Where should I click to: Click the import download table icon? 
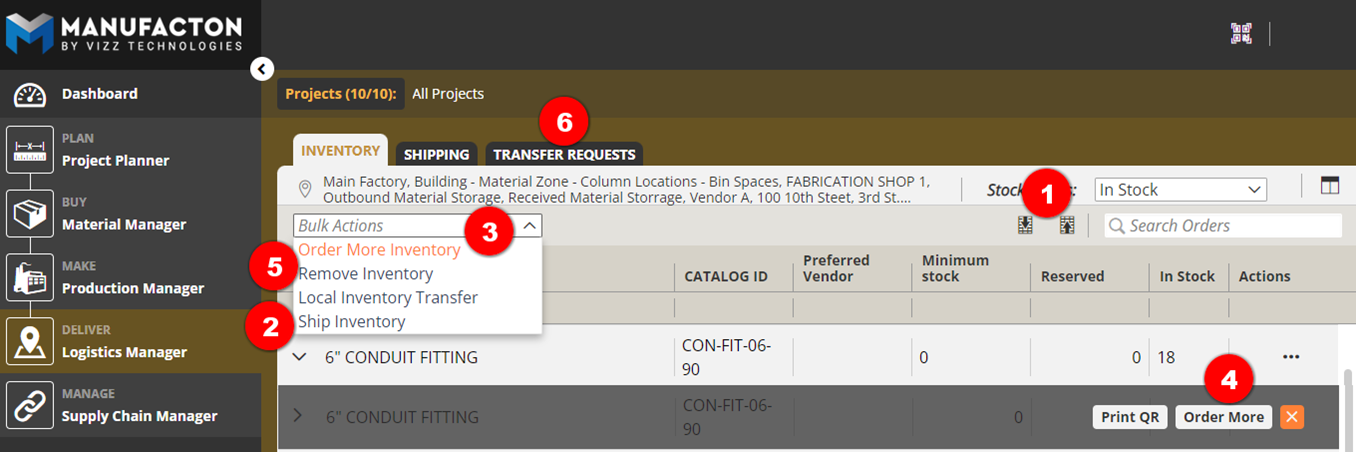click(1025, 226)
